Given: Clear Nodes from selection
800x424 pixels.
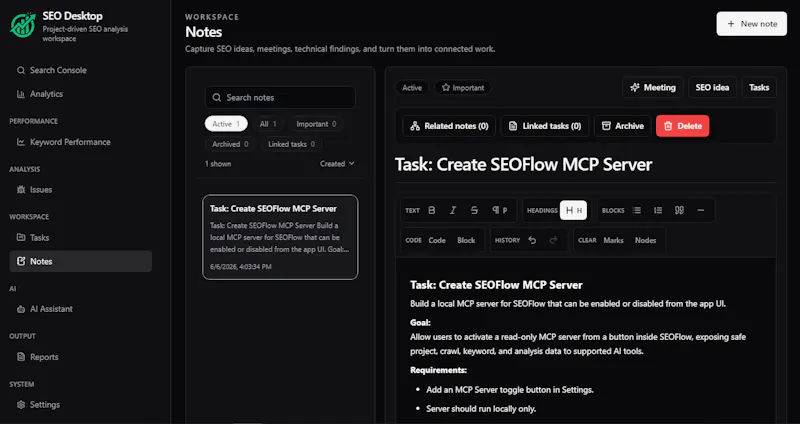Looking at the screenshot, I should (645, 240).
